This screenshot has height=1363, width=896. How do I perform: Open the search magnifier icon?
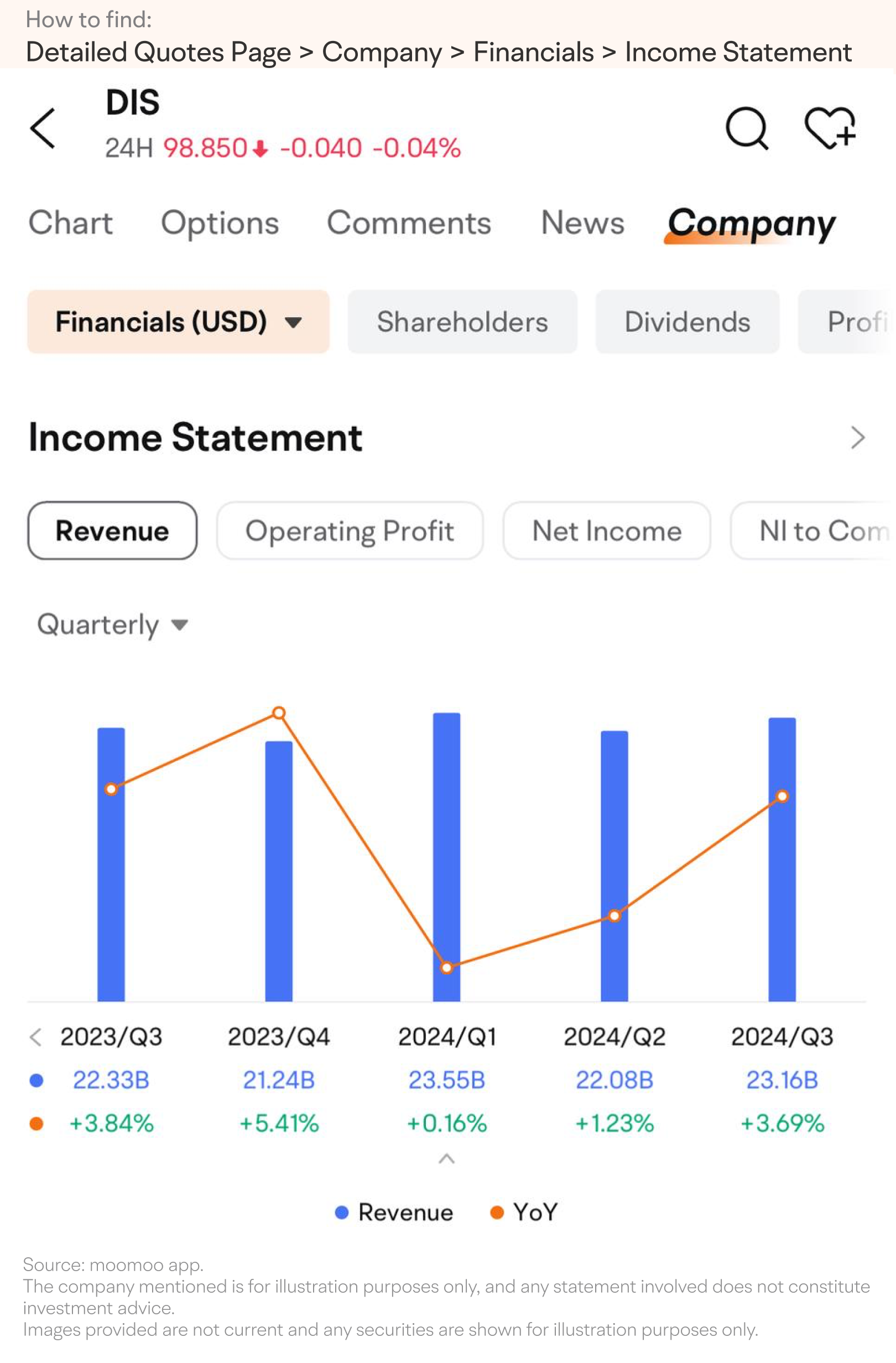747,128
